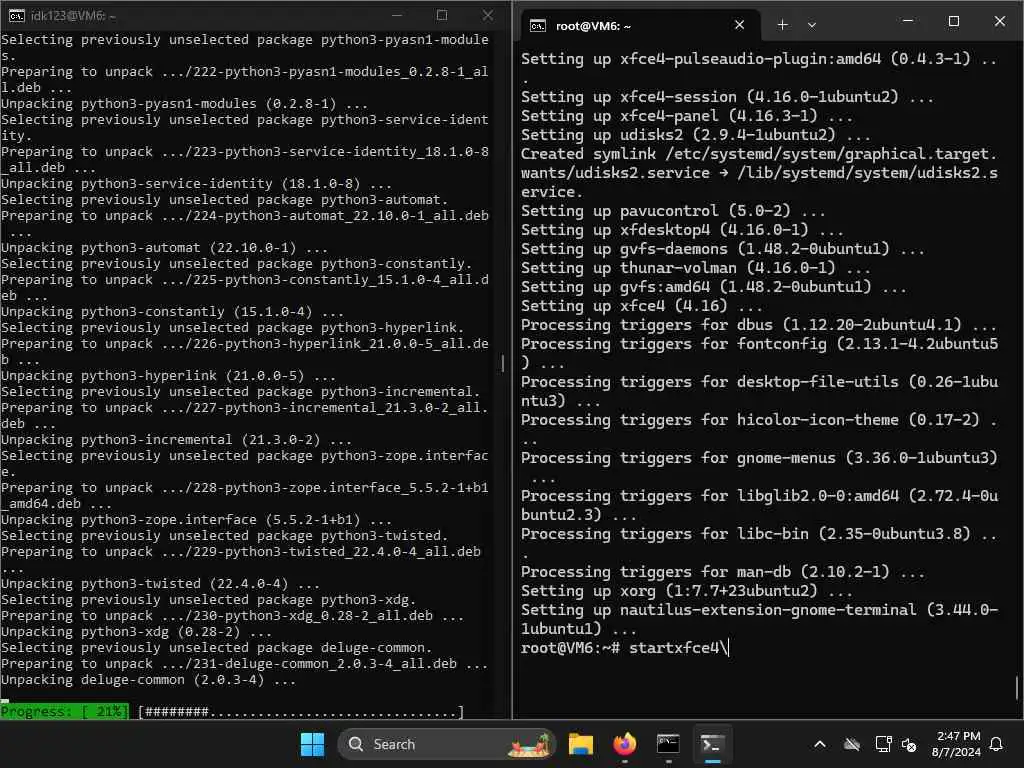1024x768 pixels.
Task: Show hidden system tray icons
Action: pyautogui.click(x=820, y=744)
